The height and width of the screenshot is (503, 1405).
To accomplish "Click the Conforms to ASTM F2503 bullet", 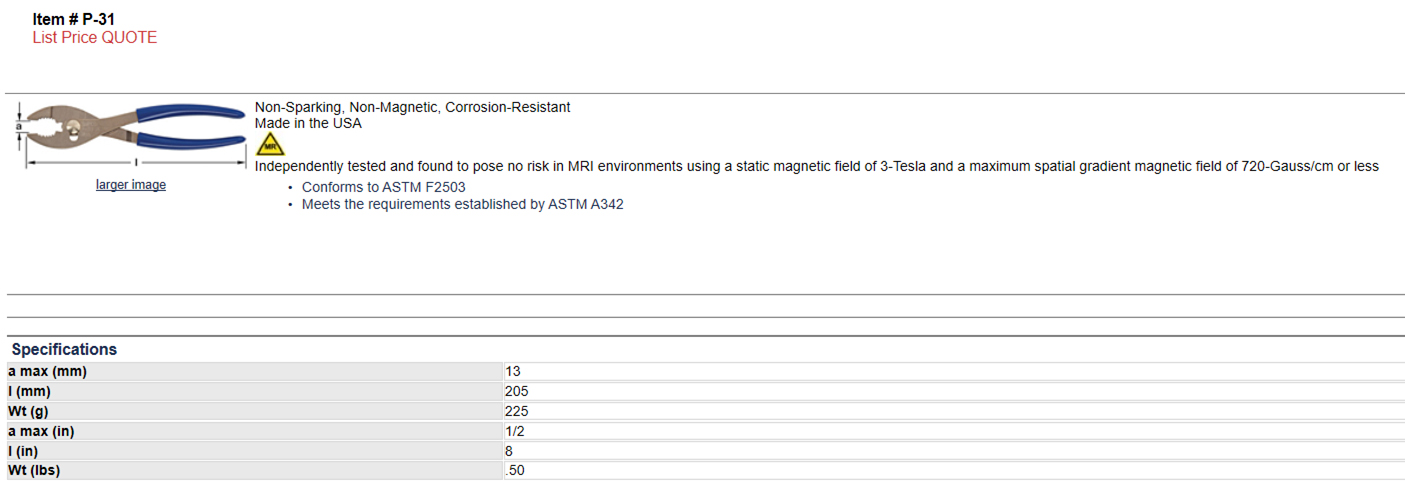I will pos(383,187).
